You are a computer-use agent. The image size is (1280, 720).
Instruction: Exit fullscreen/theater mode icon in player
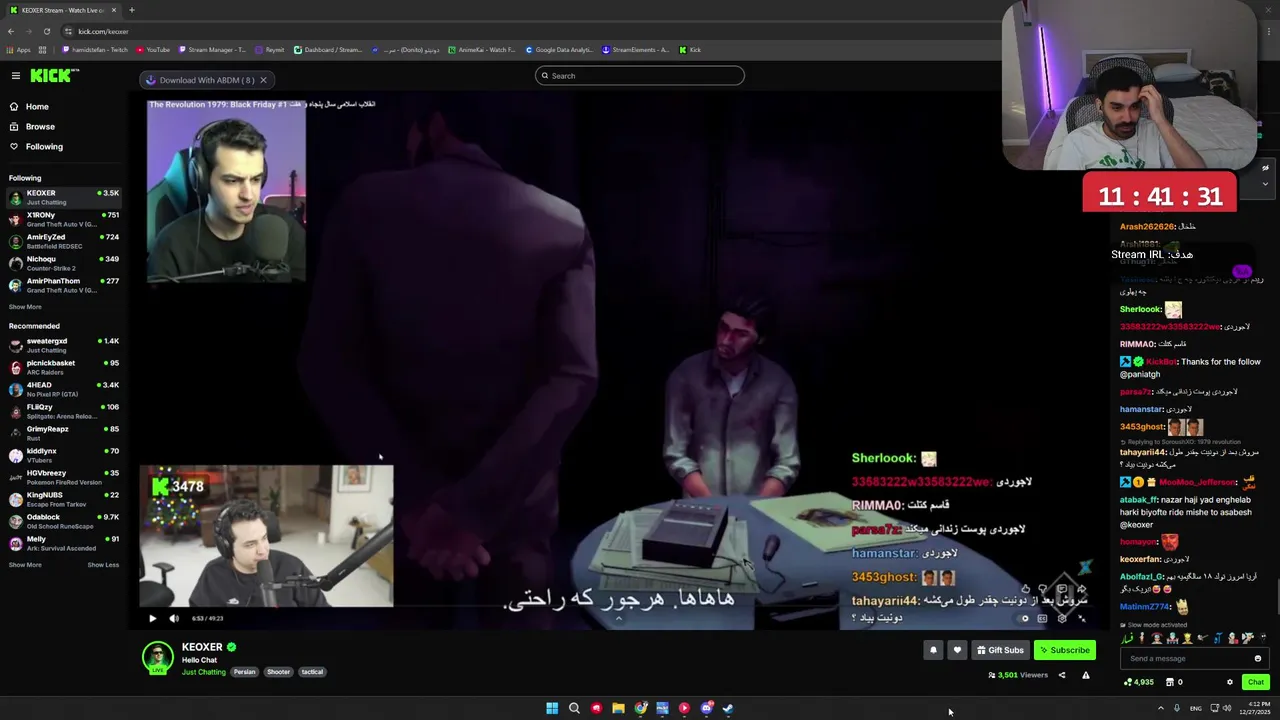click(x=1081, y=618)
